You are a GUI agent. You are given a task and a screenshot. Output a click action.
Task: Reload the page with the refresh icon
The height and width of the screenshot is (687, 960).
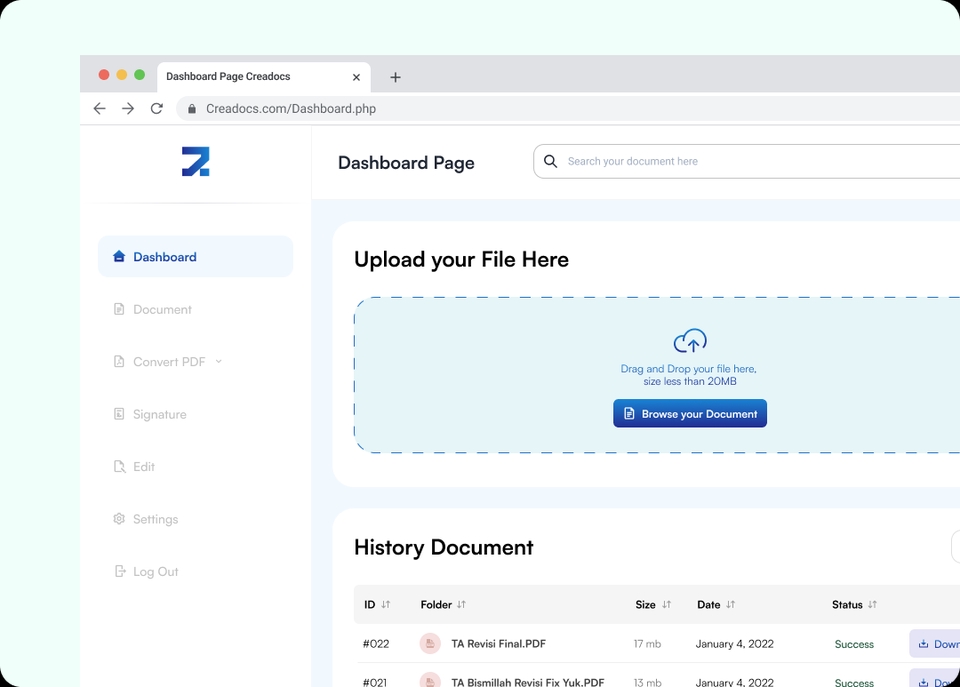pyautogui.click(x=157, y=108)
